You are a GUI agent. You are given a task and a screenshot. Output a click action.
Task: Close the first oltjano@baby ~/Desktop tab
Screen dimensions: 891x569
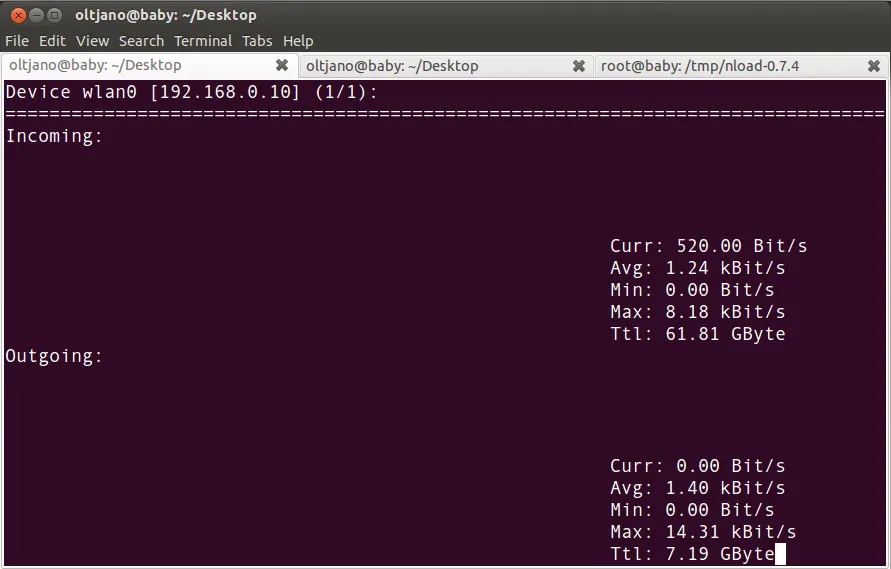282,66
